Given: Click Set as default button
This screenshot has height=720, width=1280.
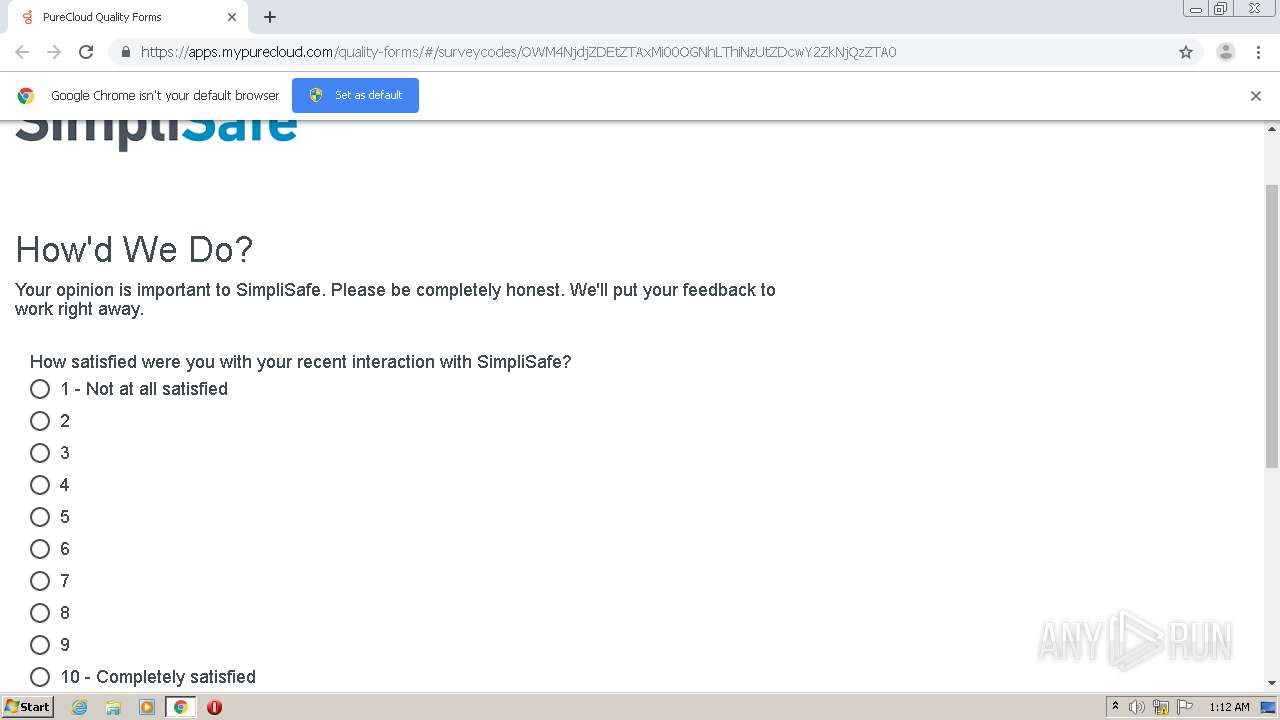Looking at the screenshot, I should [x=355, y=95].
